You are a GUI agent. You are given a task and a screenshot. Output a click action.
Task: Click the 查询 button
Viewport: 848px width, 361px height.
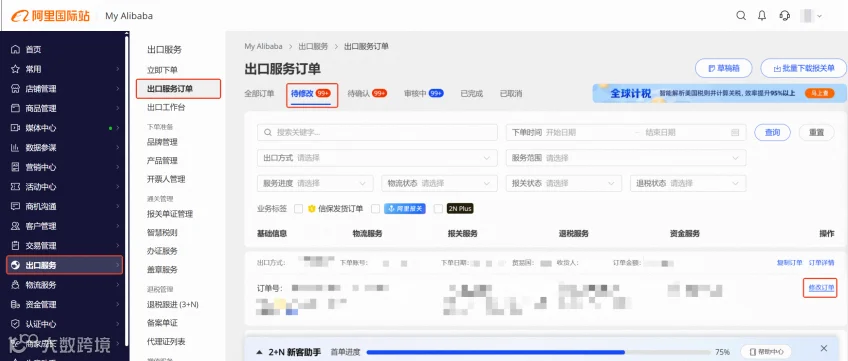[772, 132]
